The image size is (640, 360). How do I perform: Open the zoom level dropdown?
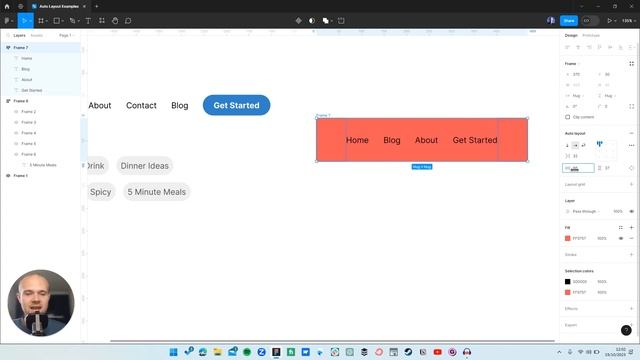(629, 20)
